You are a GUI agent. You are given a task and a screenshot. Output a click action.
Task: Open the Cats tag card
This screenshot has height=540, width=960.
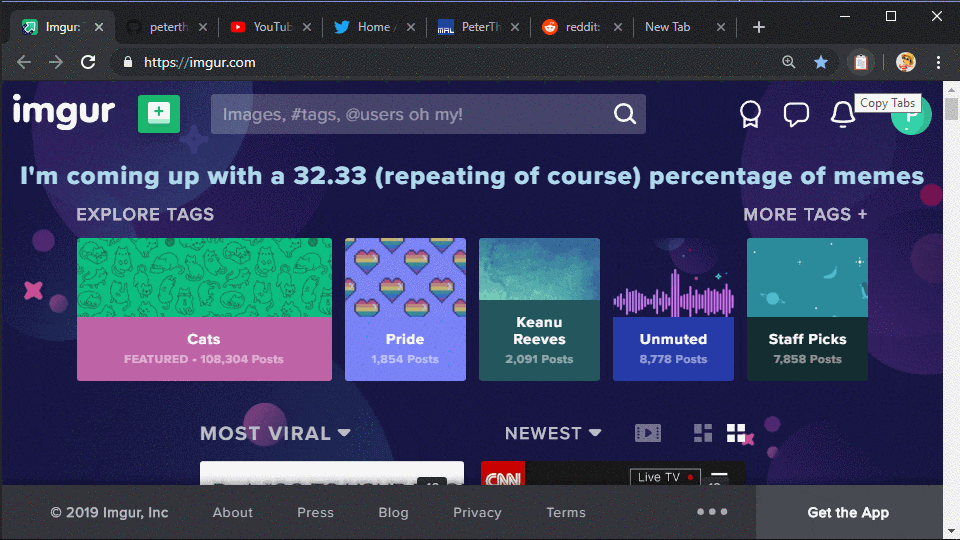point(204,309)
